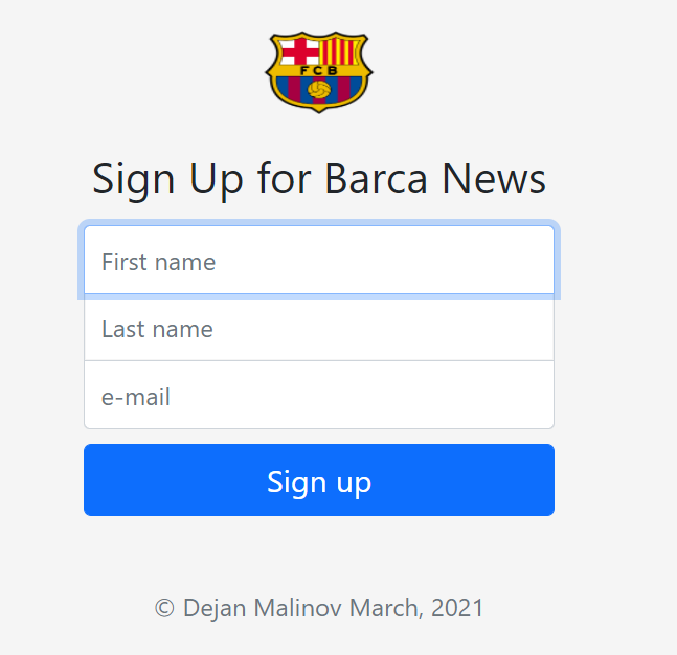The height and width of the screenshot is (655, 677).
Task: Select the Last name input field
Action: 320,327
